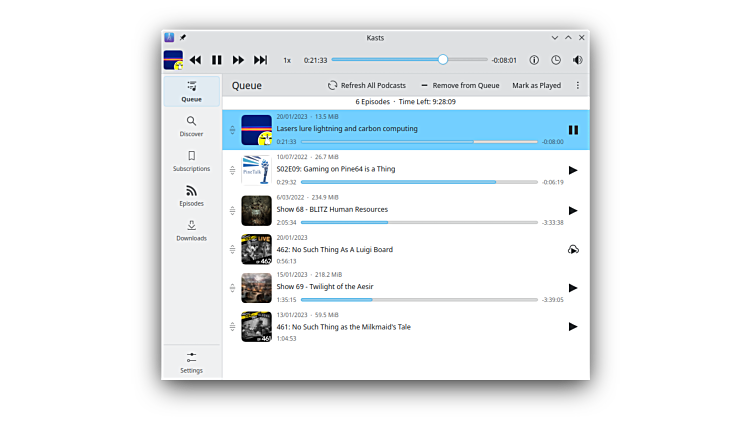Download the Luigi Board episode
This screenshot has height=423, width=752.
tap(573, 249)
